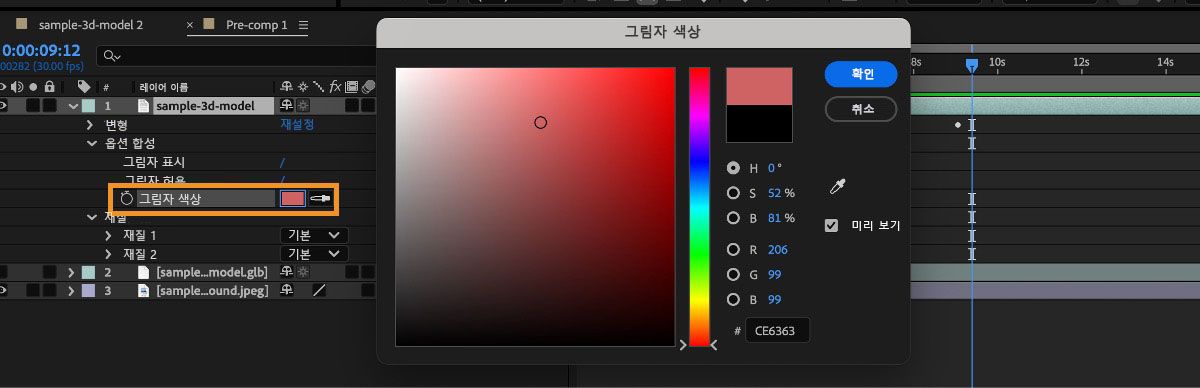Click the R value 206
The height and width of the screenshot is (388, 1200).
(777, 249)
